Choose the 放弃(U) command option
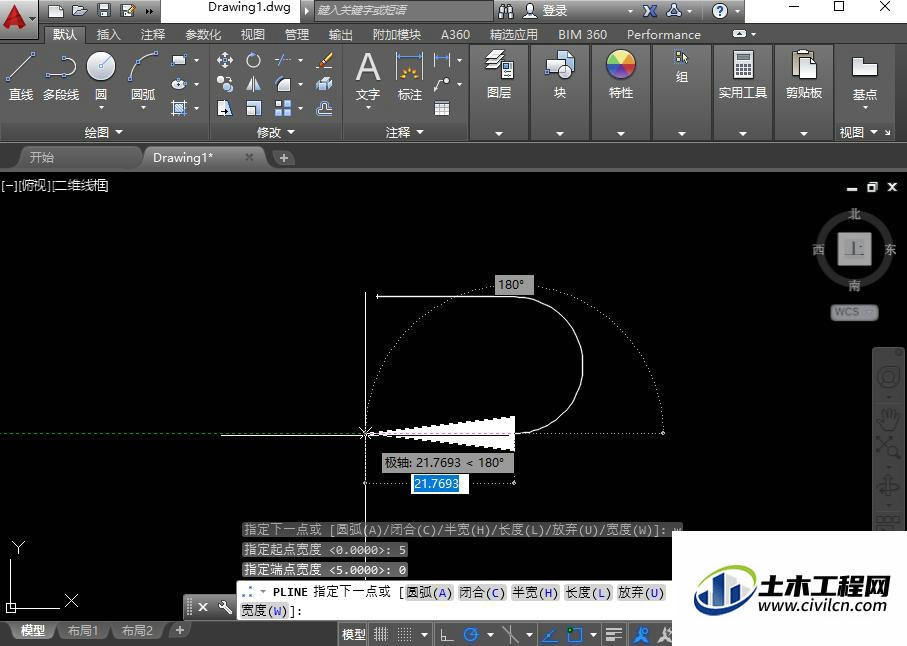Image resolution: width=907 pixels, height=646 pixels. [x=640, y=593]
